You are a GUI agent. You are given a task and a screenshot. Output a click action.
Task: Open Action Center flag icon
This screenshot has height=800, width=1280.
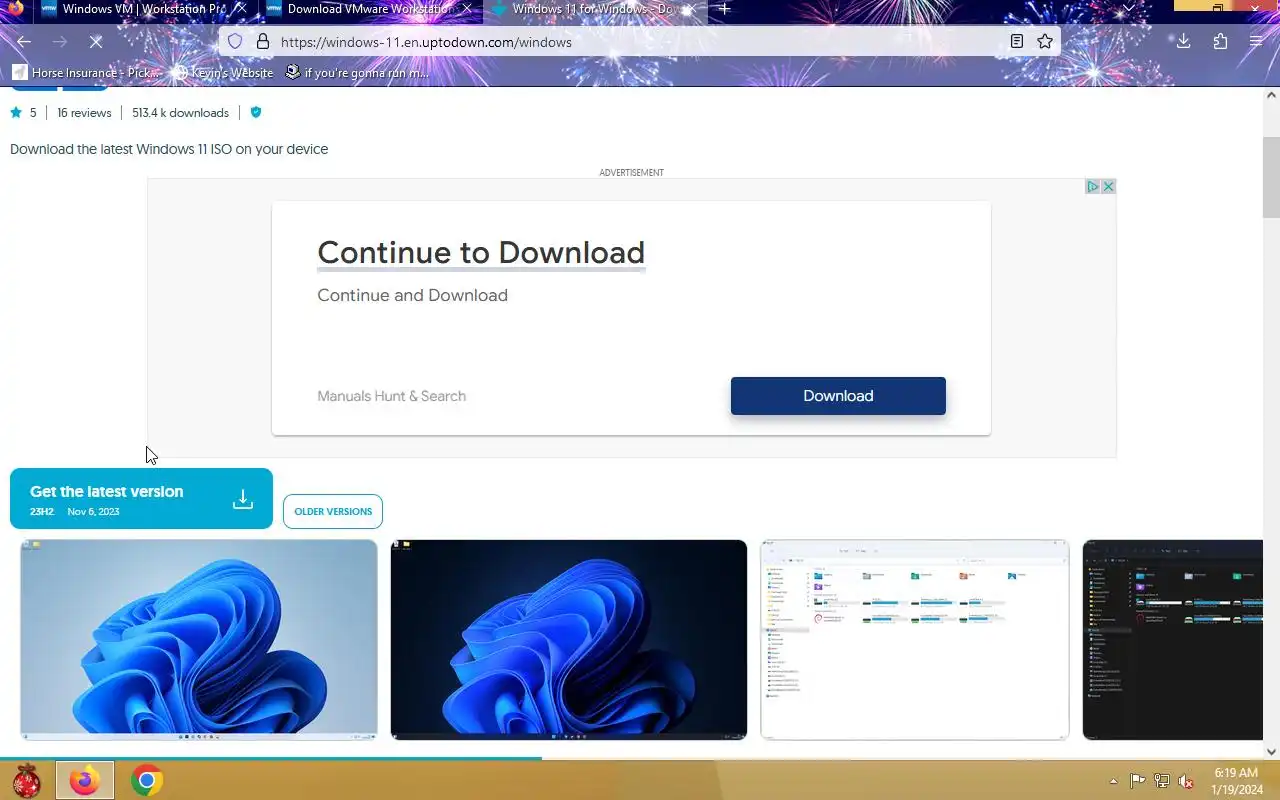tap(1138, 781)
